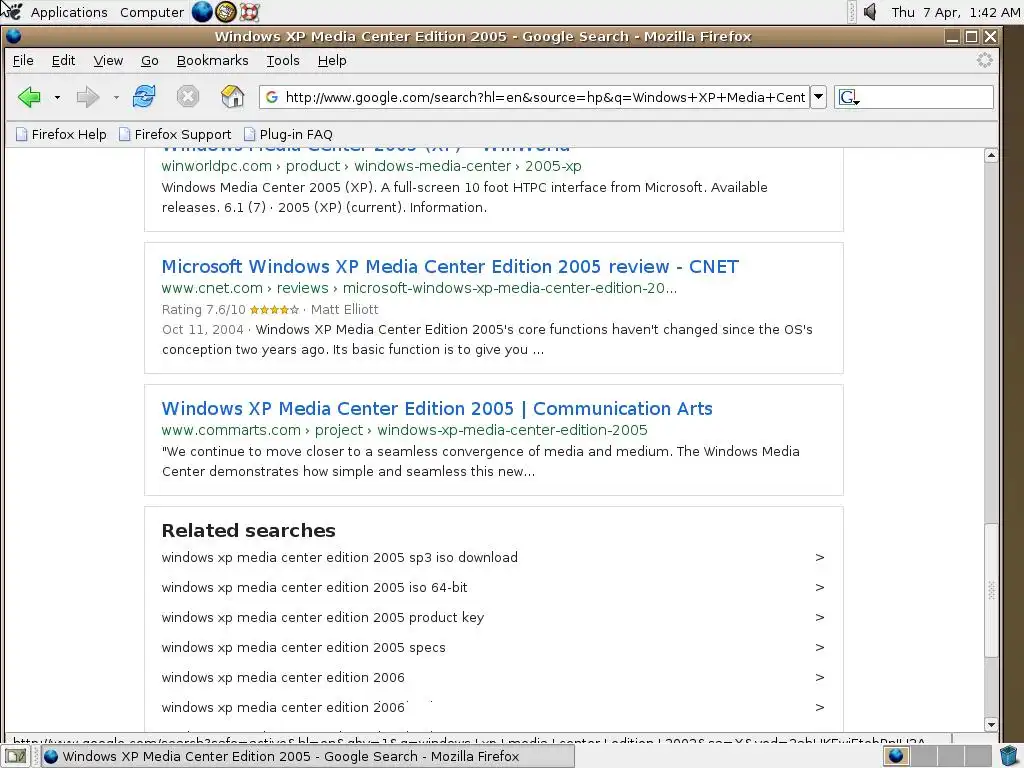Launch the web browser globe icon in panel
Image resolution: width=1024 pixels, height=768 pixels.
tap(202, 12)
